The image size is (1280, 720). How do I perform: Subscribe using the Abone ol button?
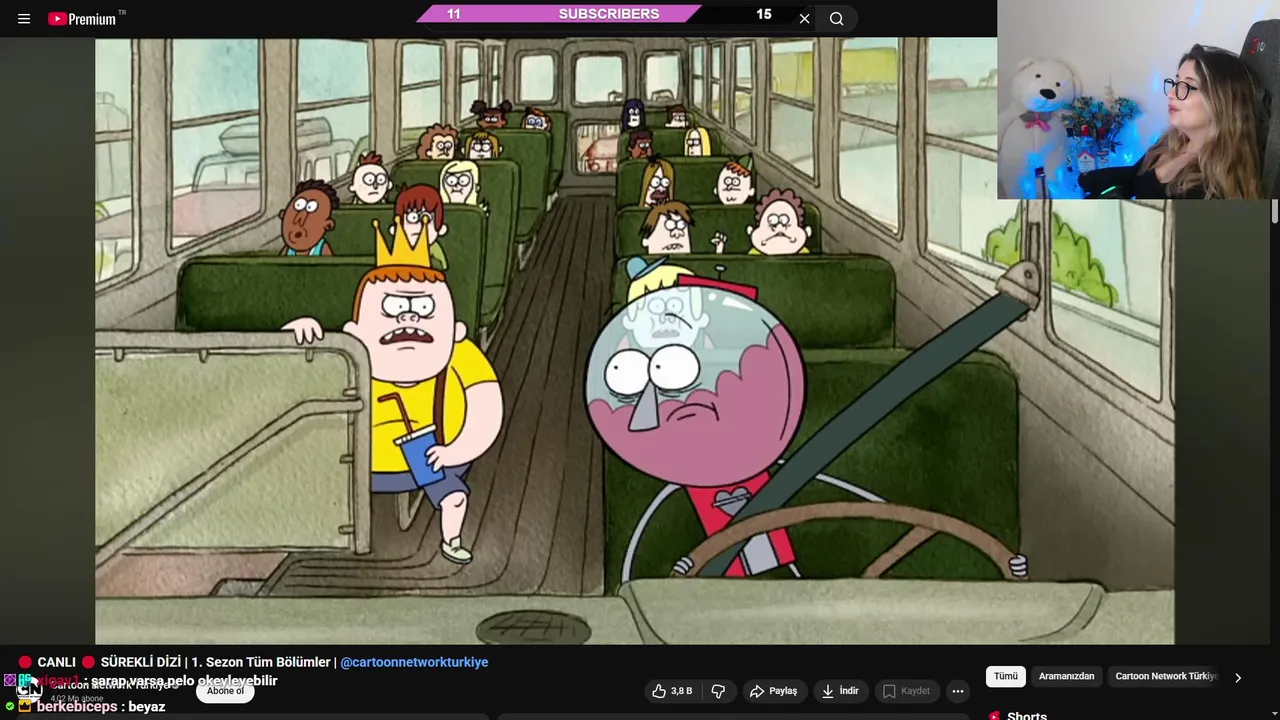[225, 691]
